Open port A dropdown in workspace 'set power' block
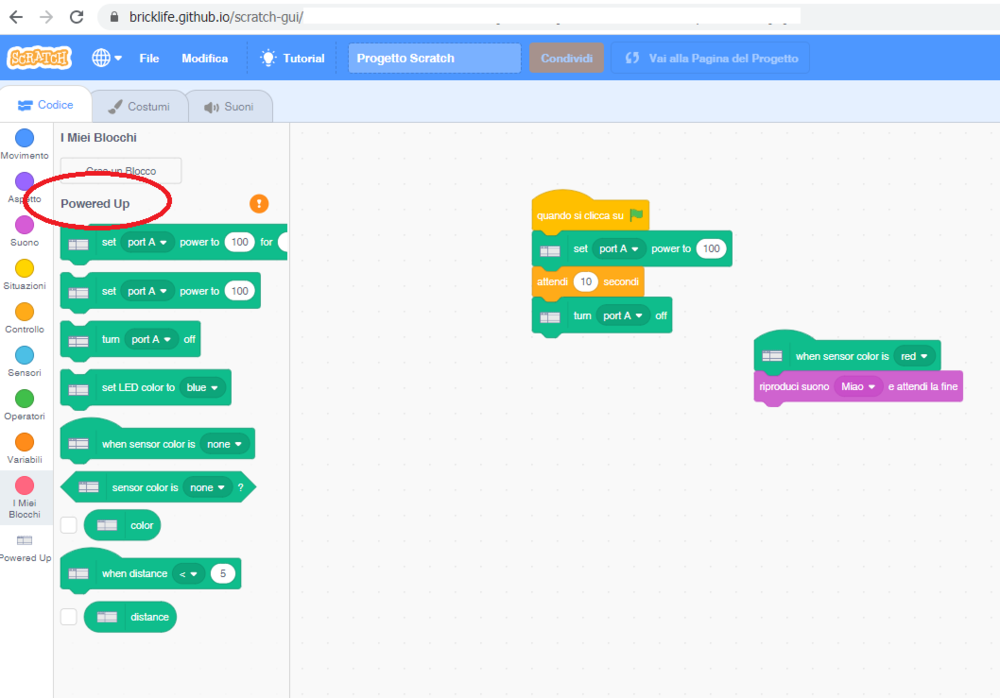 (x=619, y=249)
